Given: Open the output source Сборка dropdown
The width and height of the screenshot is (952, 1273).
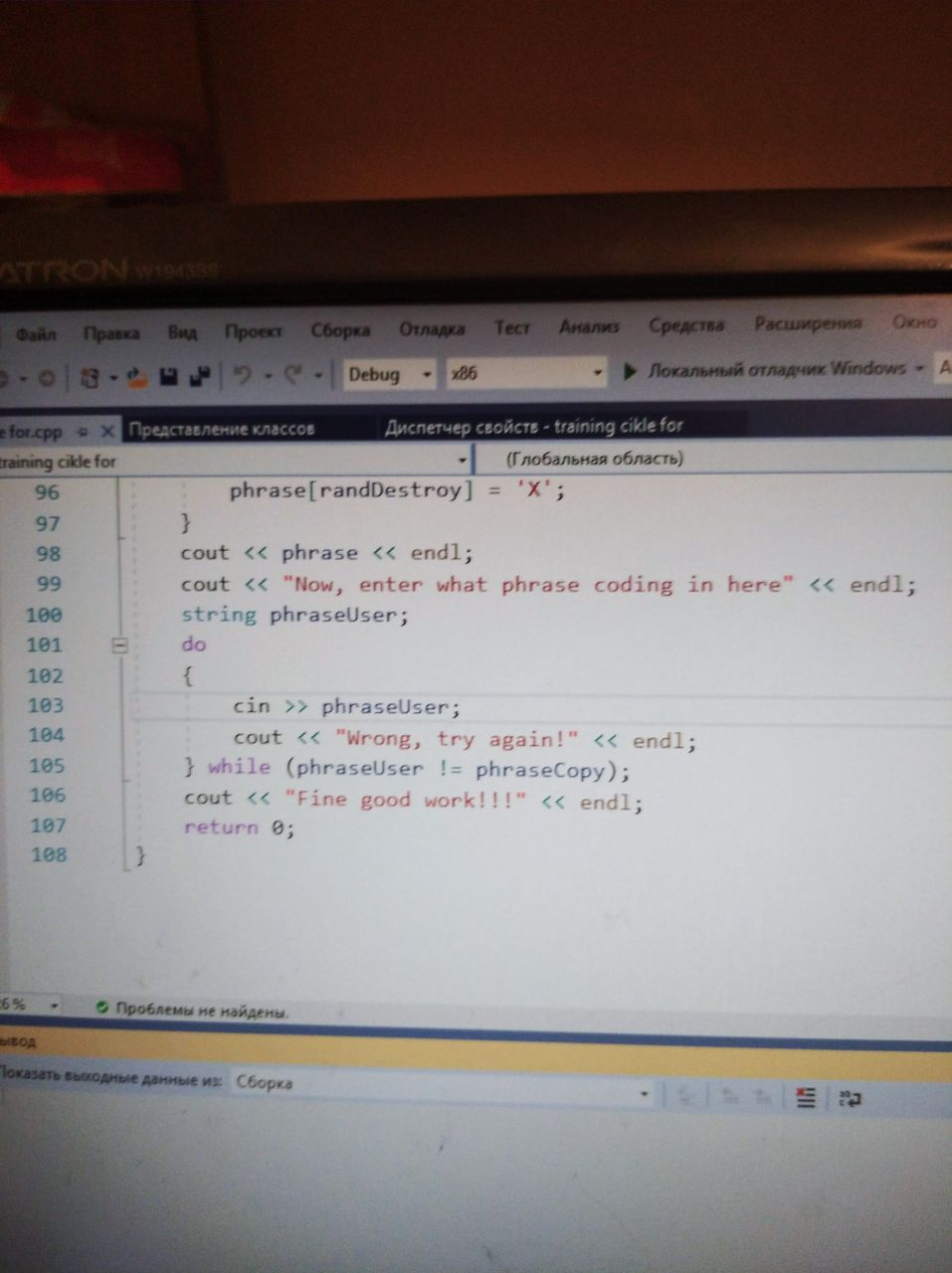Looking at the screenshot, I should [443, 1088].
